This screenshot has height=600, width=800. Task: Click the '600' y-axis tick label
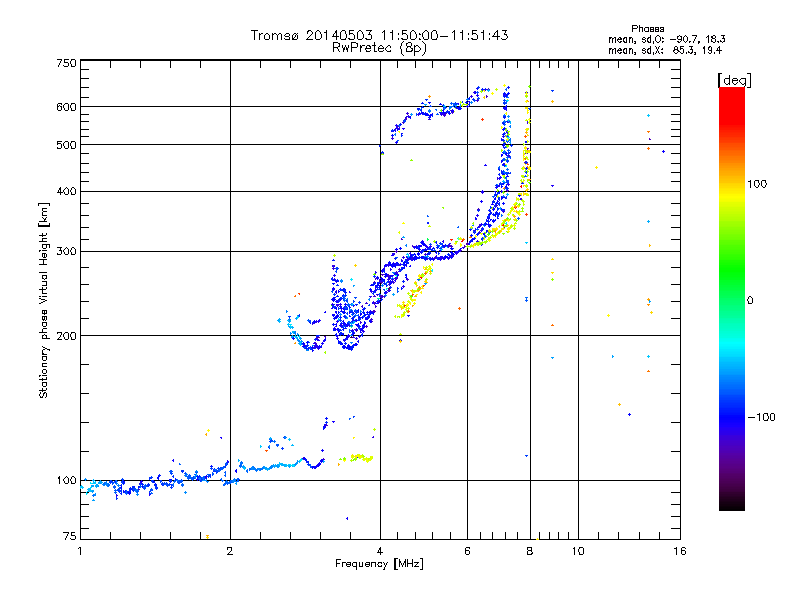click(66, 107)
